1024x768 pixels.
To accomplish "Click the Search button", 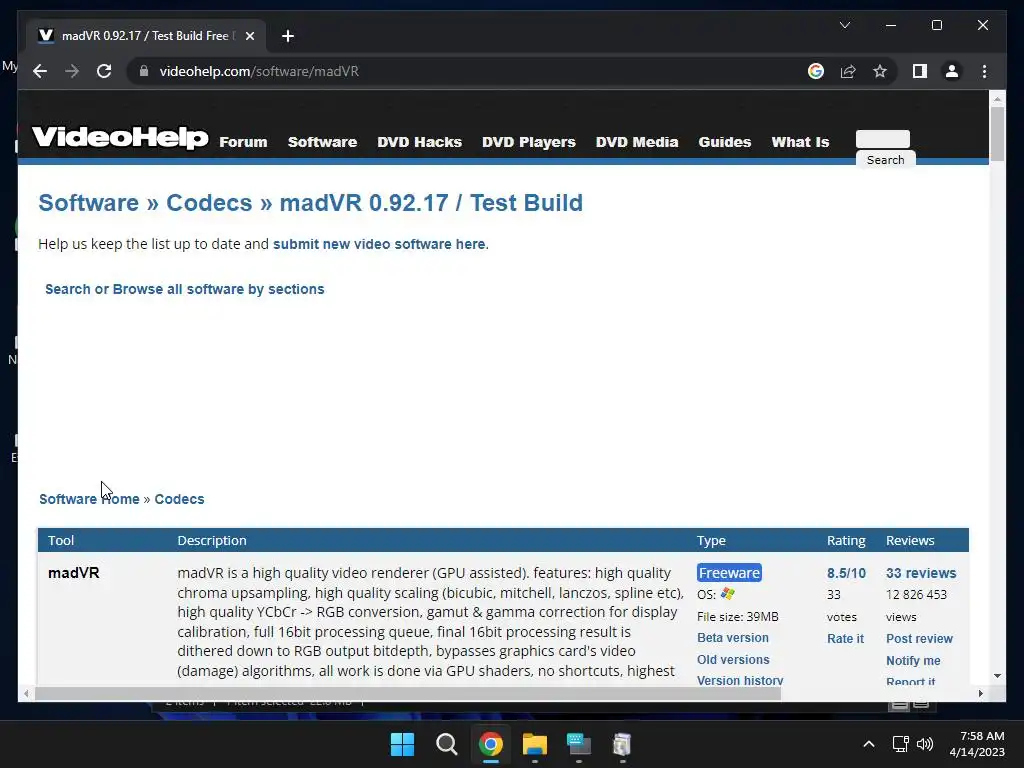I will click(886, 160).
